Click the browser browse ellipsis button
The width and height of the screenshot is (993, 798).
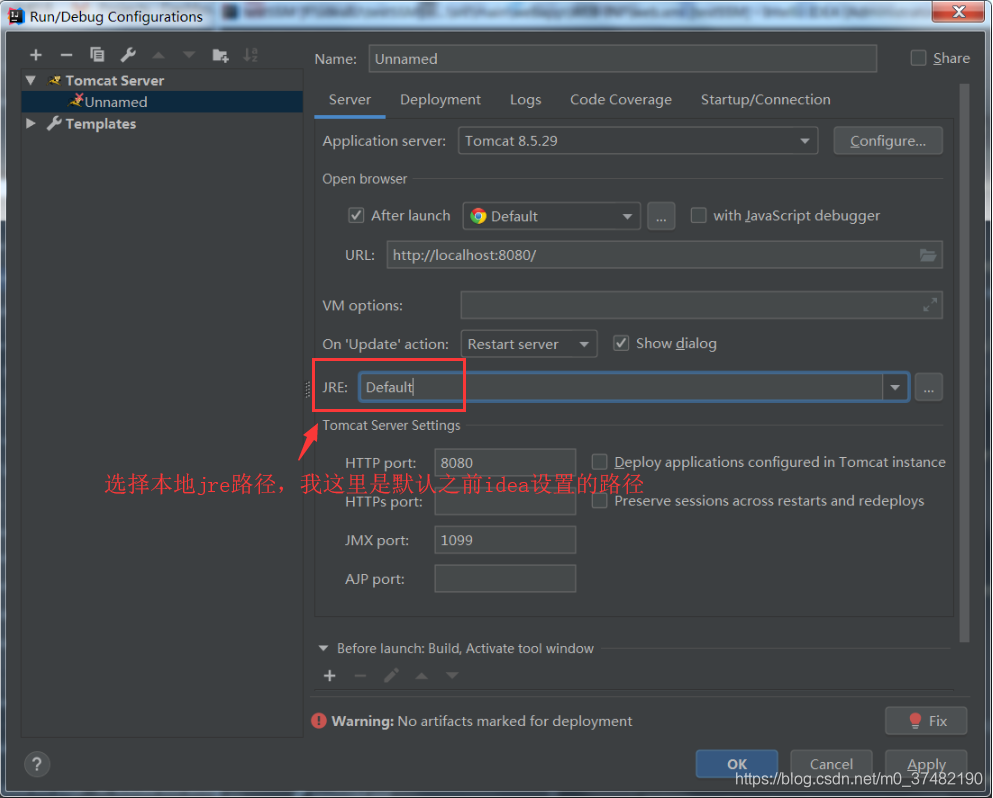661,217
